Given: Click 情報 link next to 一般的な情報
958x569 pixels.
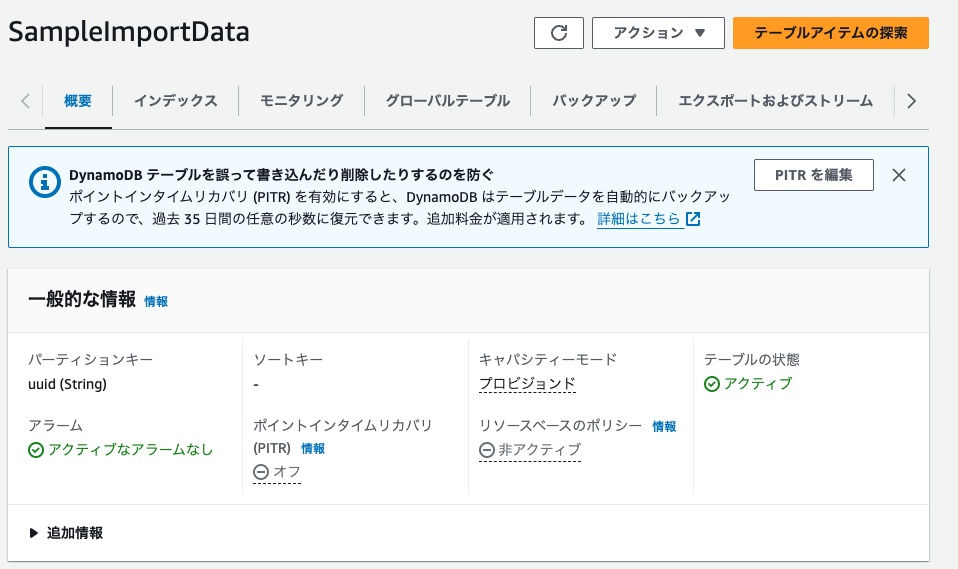Looking at the screenshot, I should (156, 301).
